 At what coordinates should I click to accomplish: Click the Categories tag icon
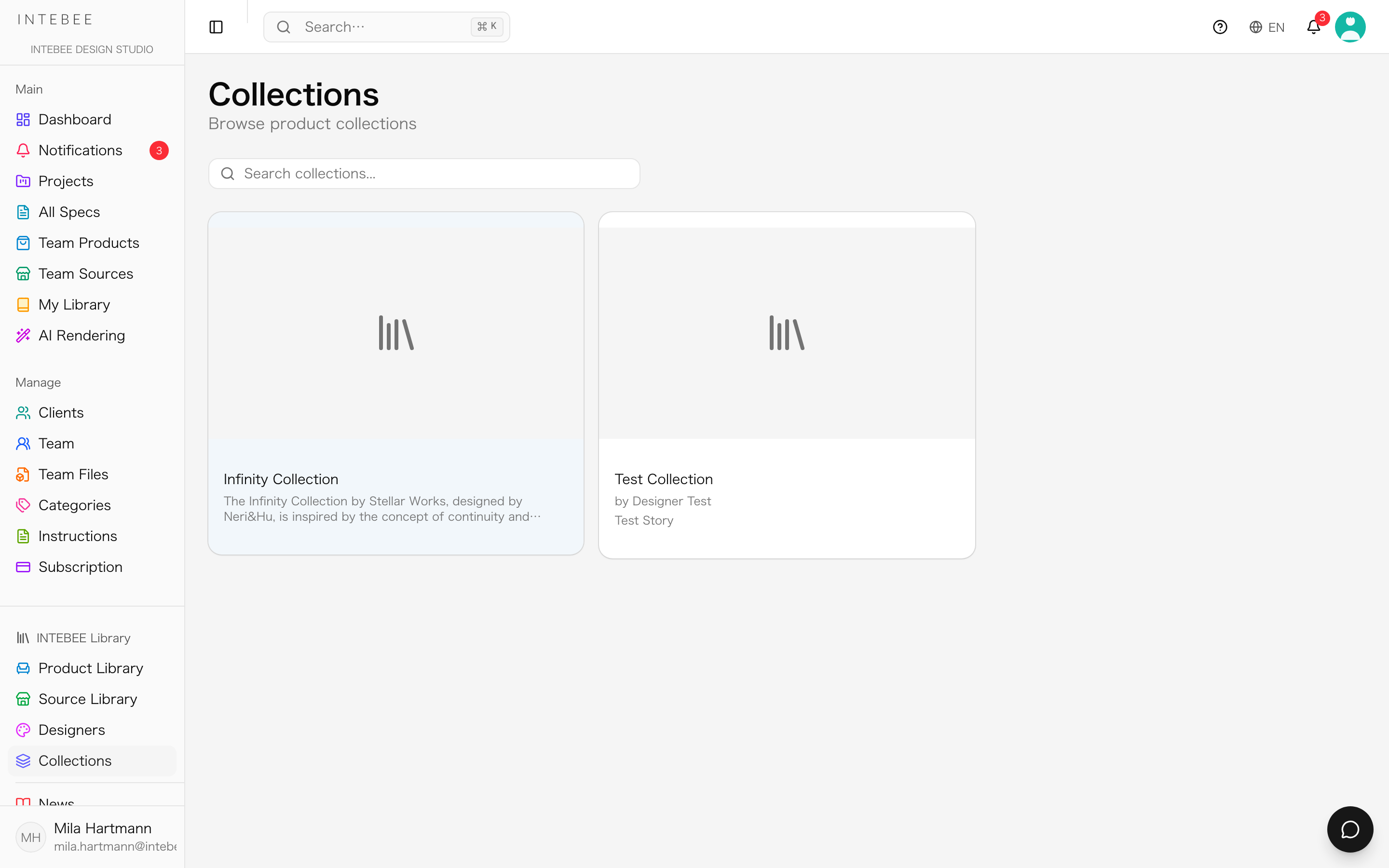(x=23, y=505)
